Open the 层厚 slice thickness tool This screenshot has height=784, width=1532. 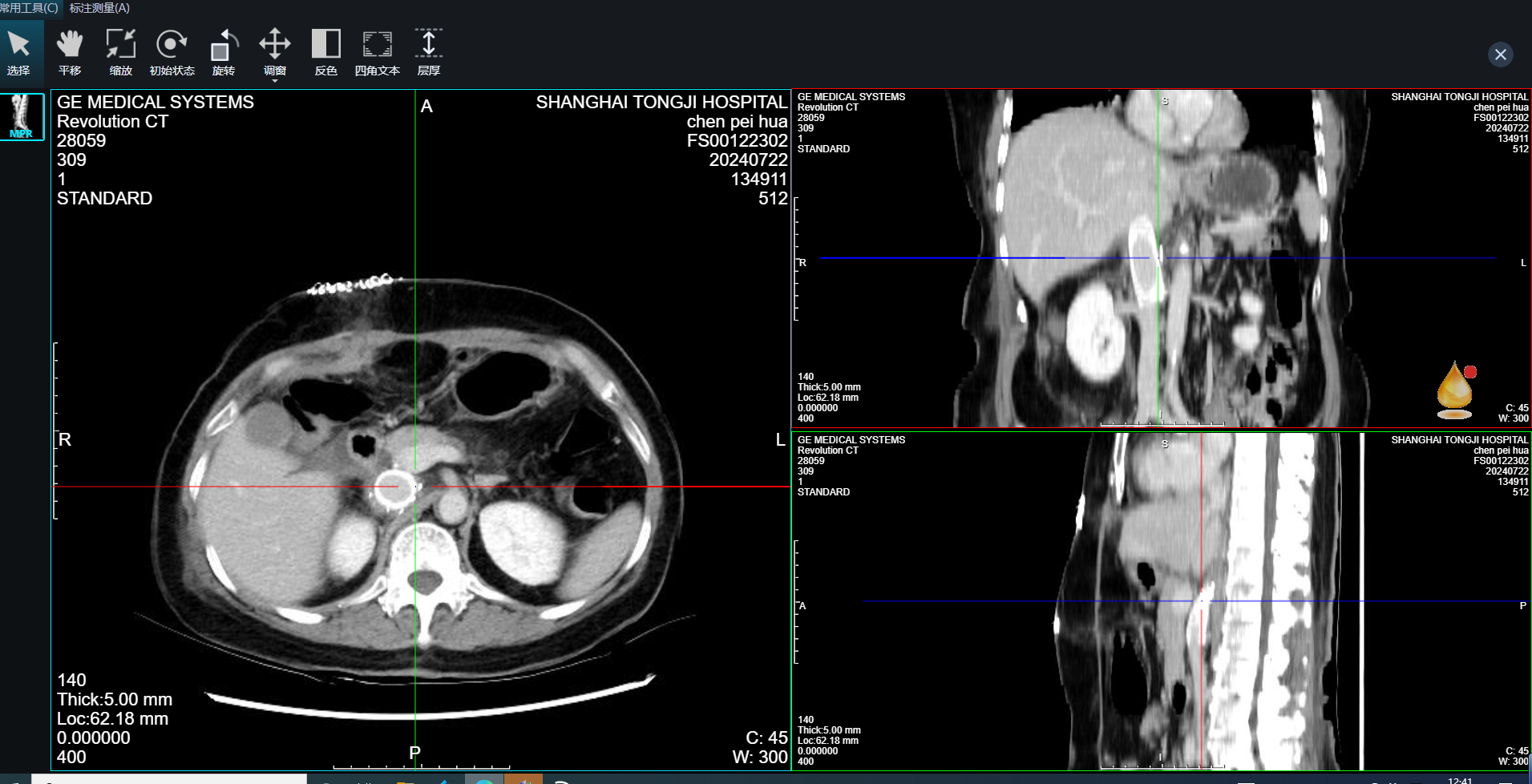point(429,53)
